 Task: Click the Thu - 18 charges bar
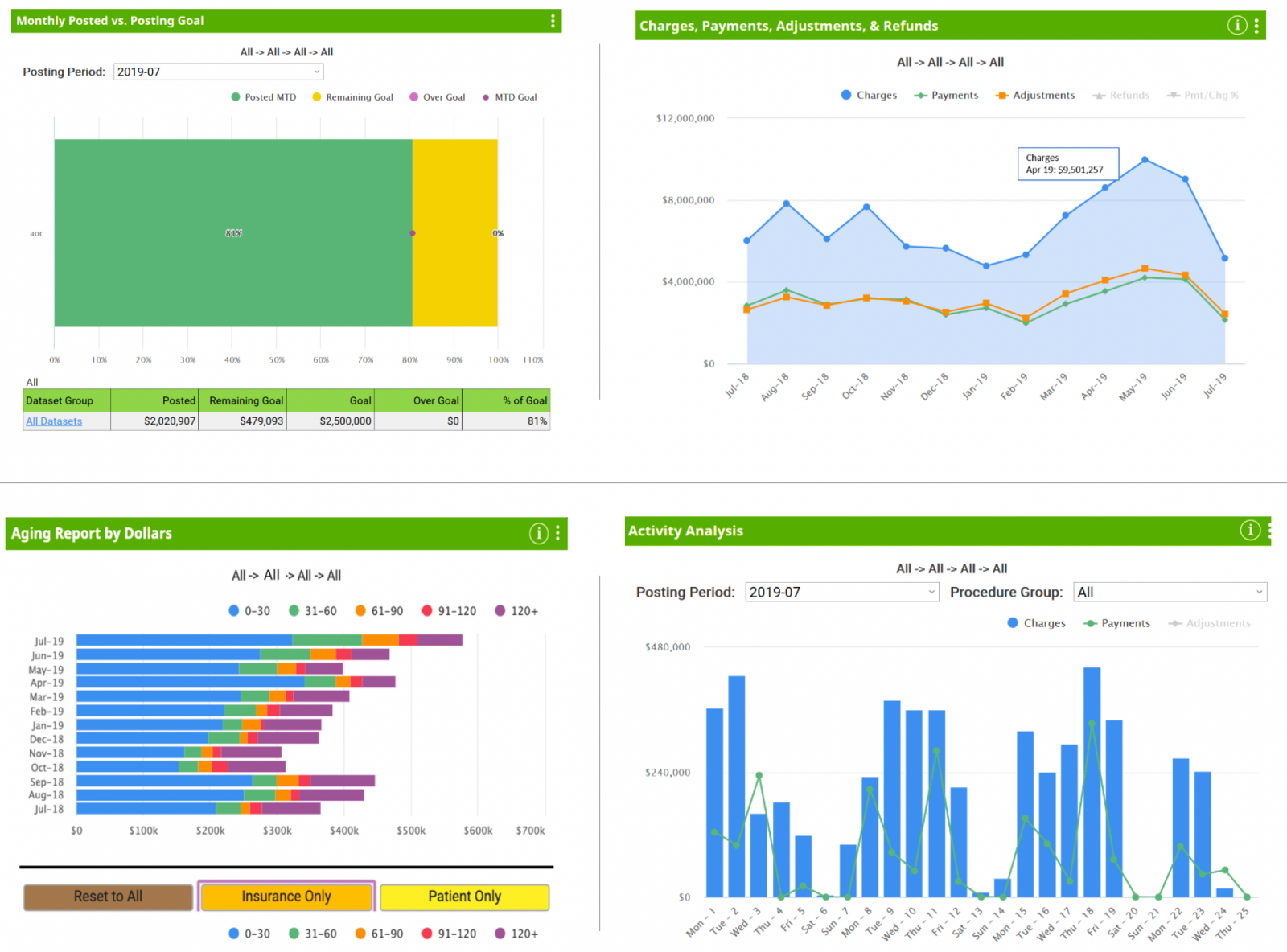click(1092, 782)
